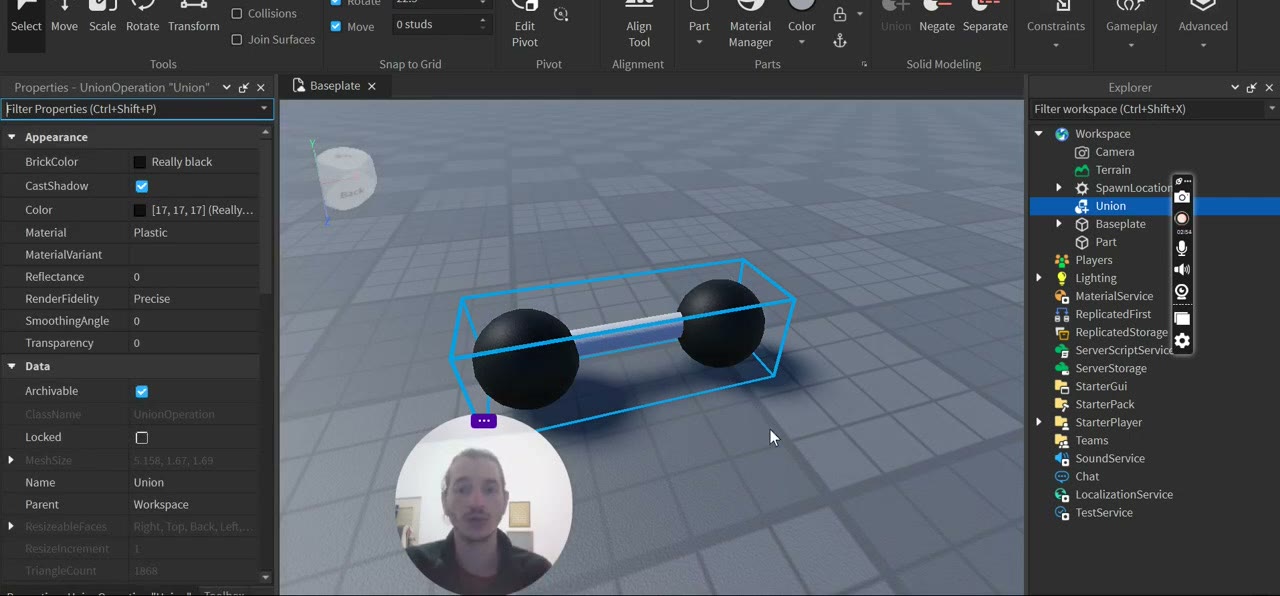
Task: Enable the Collisions checkbox
Action: 237,14
